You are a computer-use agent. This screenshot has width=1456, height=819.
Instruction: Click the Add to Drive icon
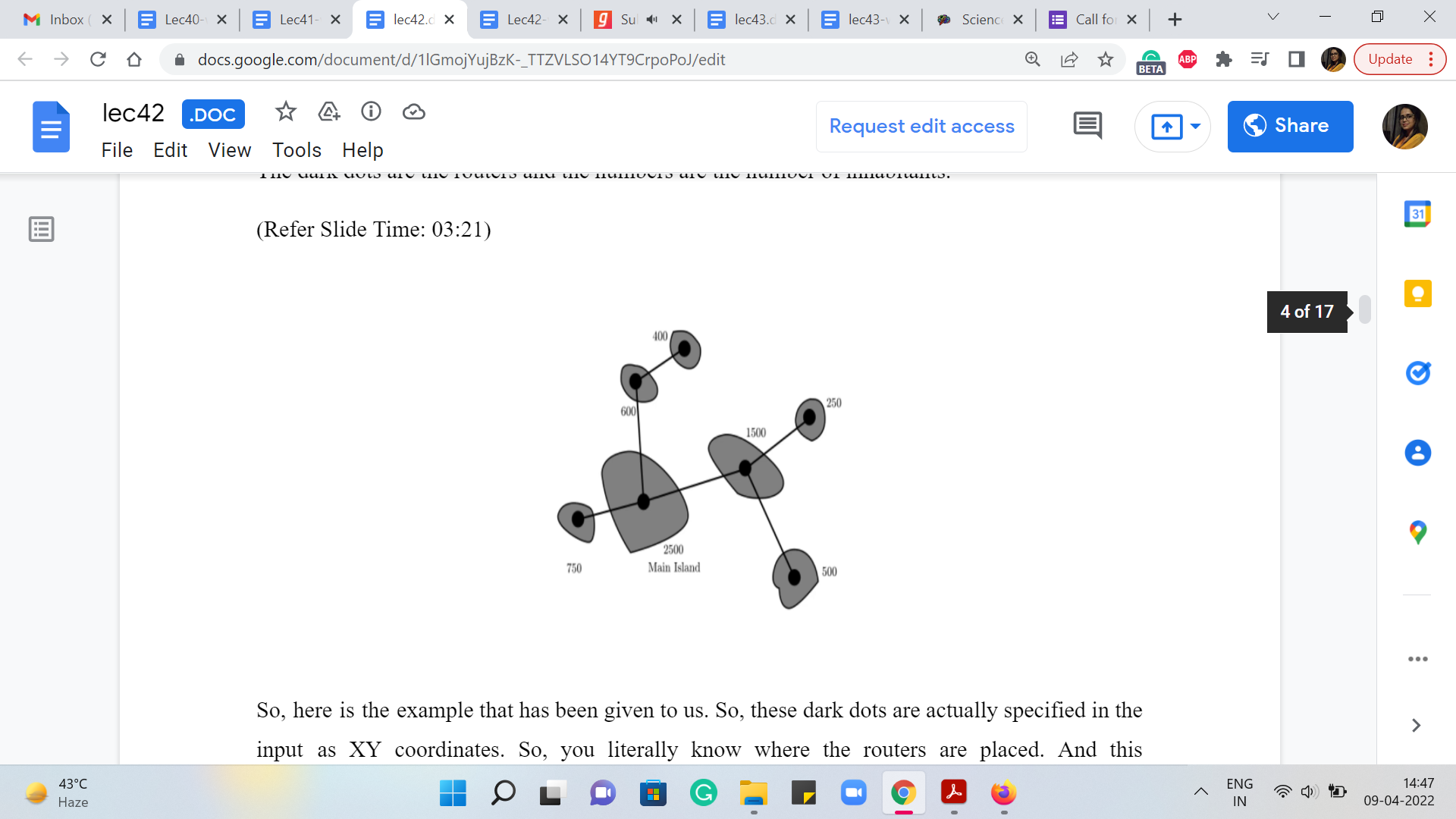pos(328,112)
